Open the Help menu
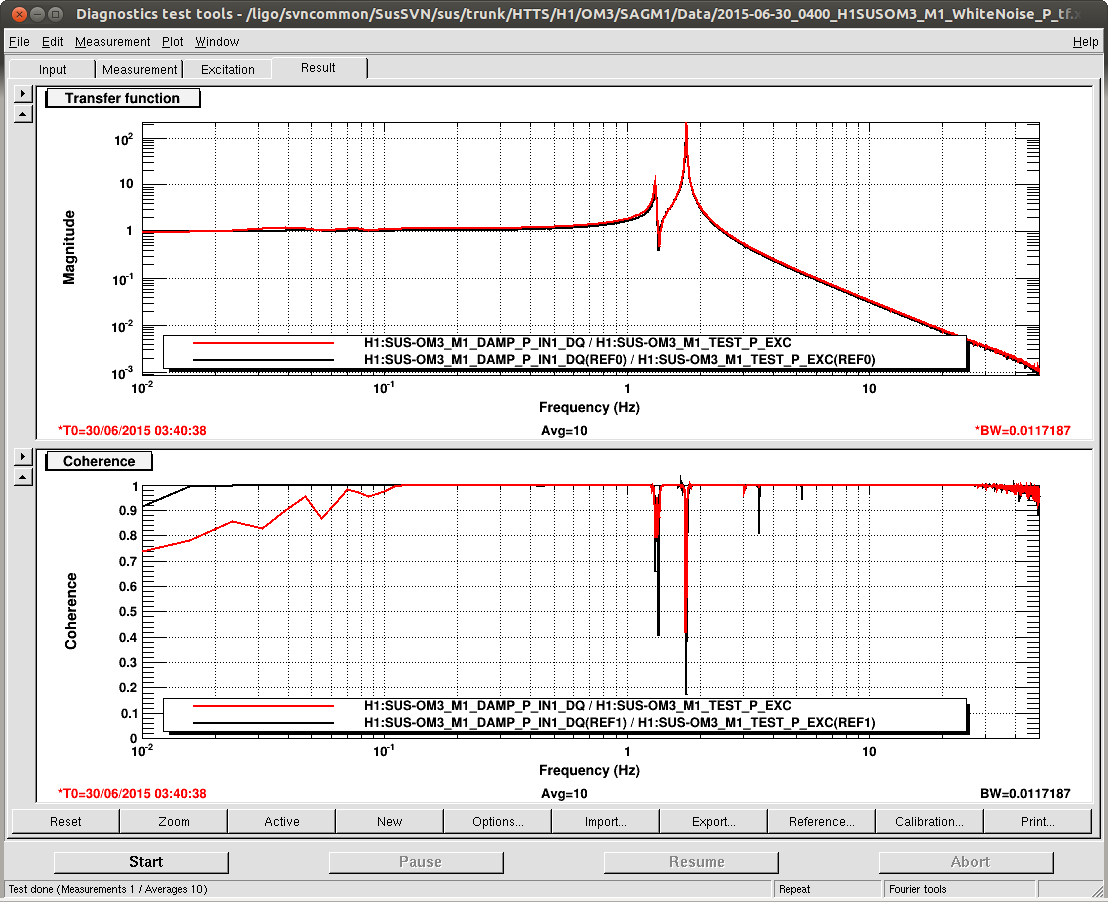1108x902 pixels. [x=1085, y=42]
